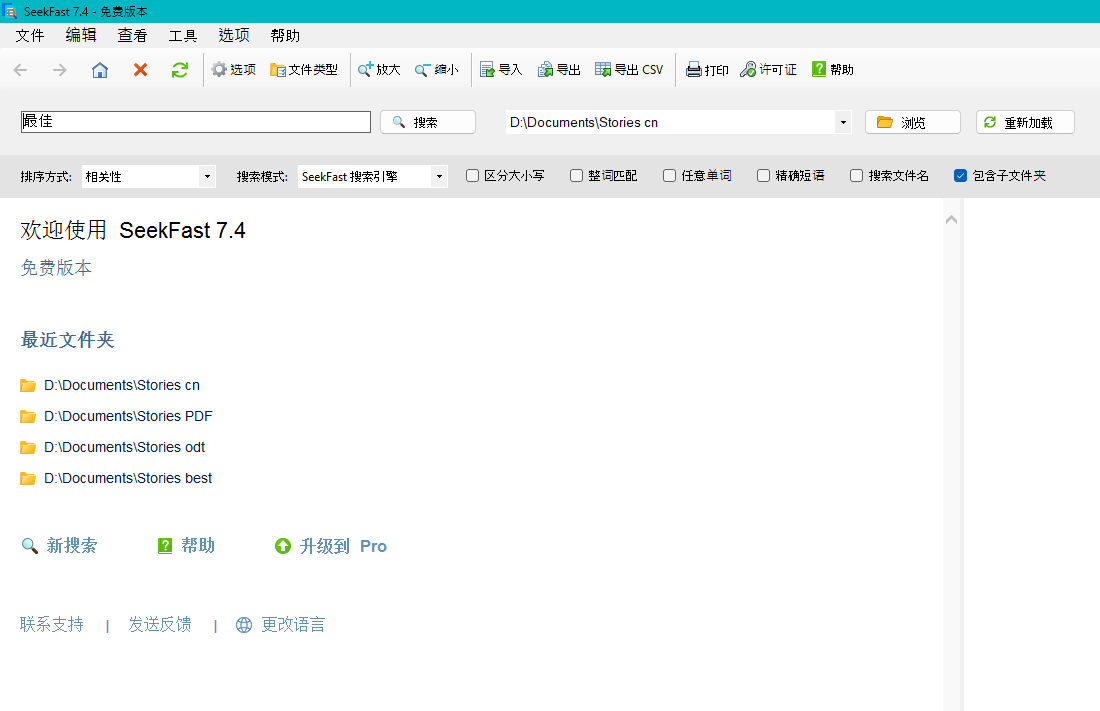Enable the 搜索文件名 checkbox
The width and height of the screenshot is (1100, 711).
(857, 175)
